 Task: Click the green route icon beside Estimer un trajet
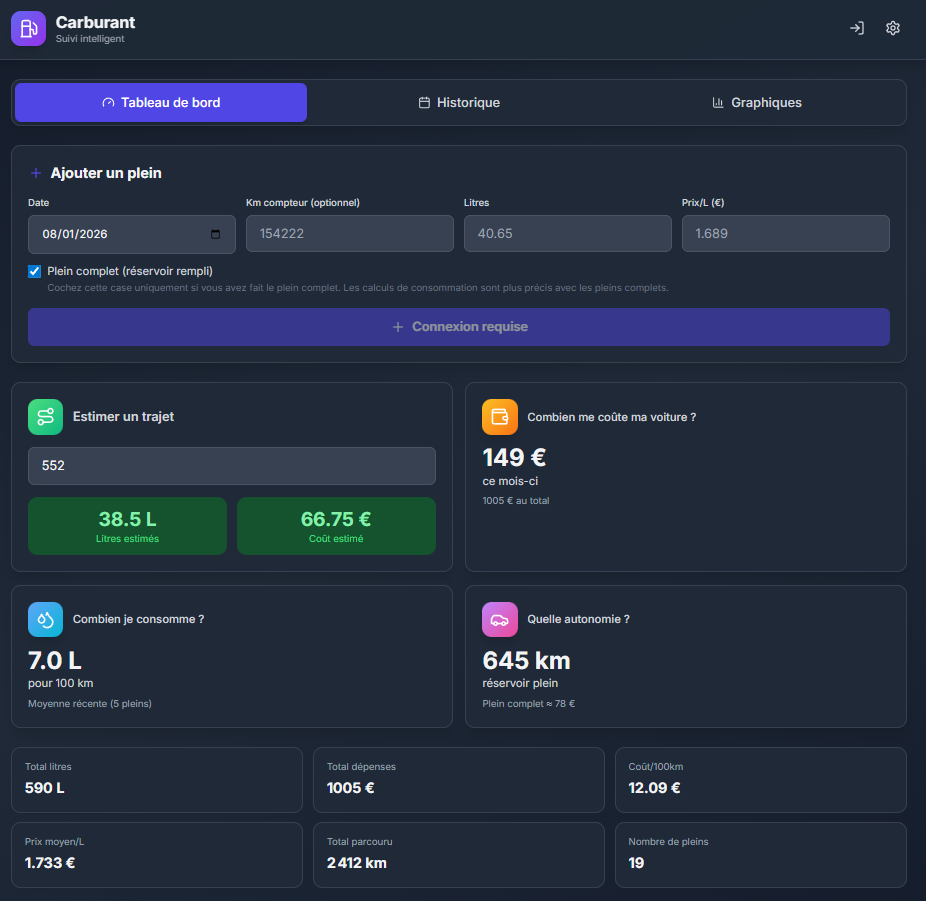(45, 417)
